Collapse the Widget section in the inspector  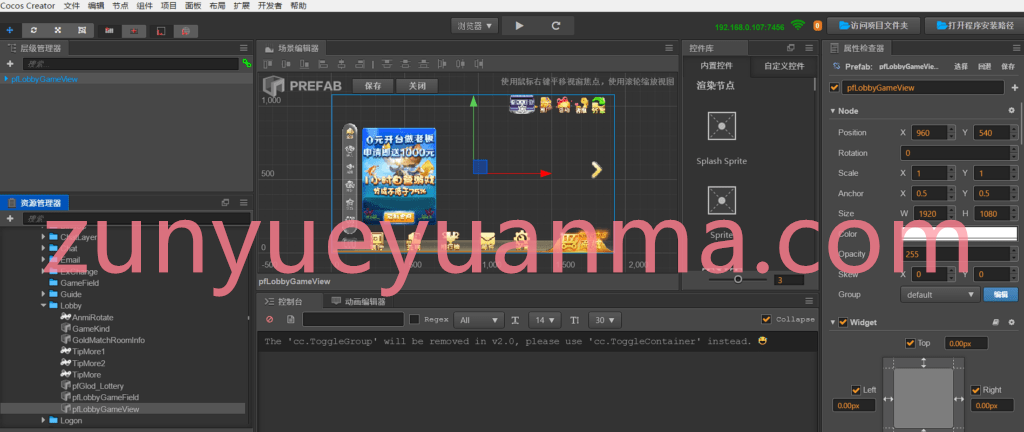pos(833,322)
